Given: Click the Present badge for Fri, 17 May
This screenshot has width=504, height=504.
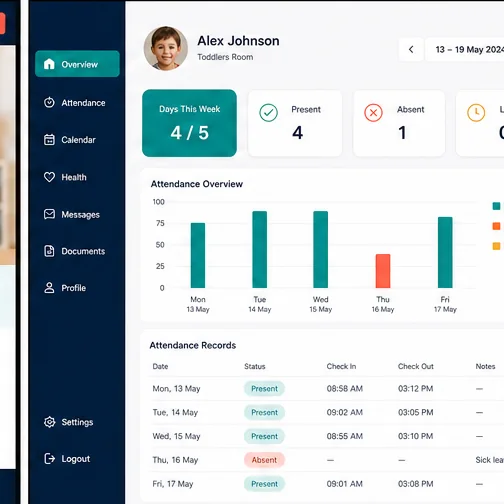Looking at the screenshot, I should (264, 484).
